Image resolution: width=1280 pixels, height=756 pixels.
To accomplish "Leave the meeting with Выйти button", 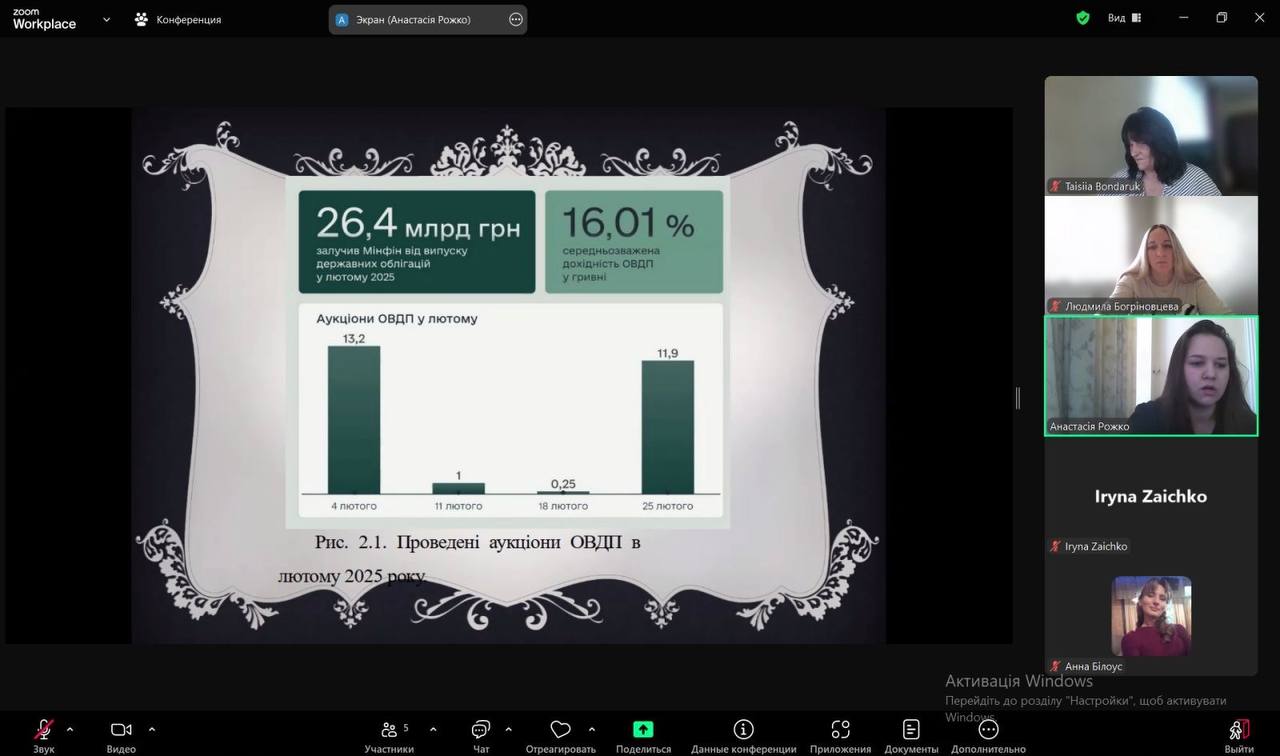I will click(x=1239, y=731).
